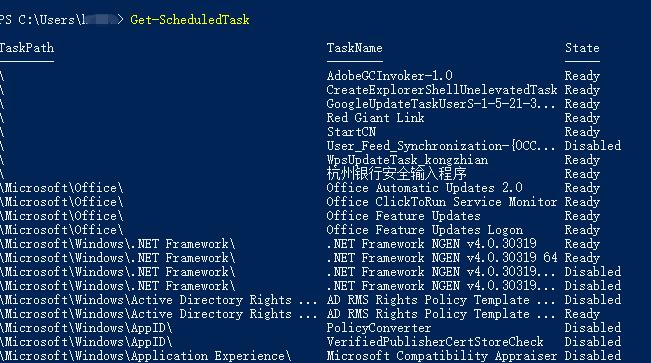Click the CreateExplorerShellUnelevatedTask entry
651x363 pixels.
442,90
